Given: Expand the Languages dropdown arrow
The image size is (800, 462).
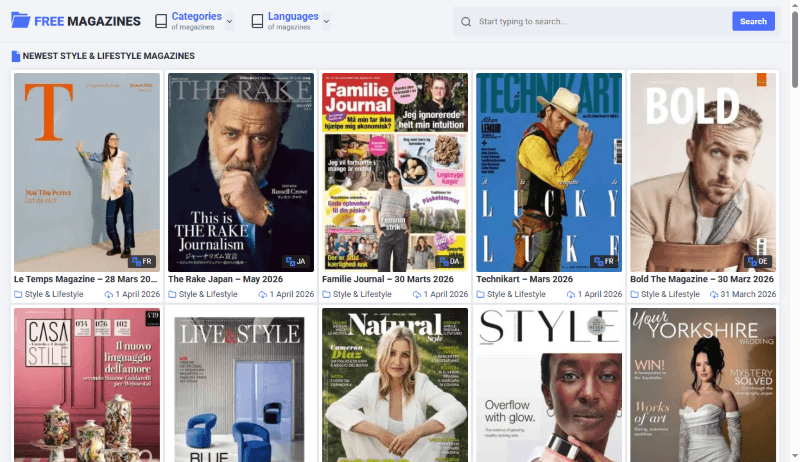Looking at the screenshot, I should [327, 21].
